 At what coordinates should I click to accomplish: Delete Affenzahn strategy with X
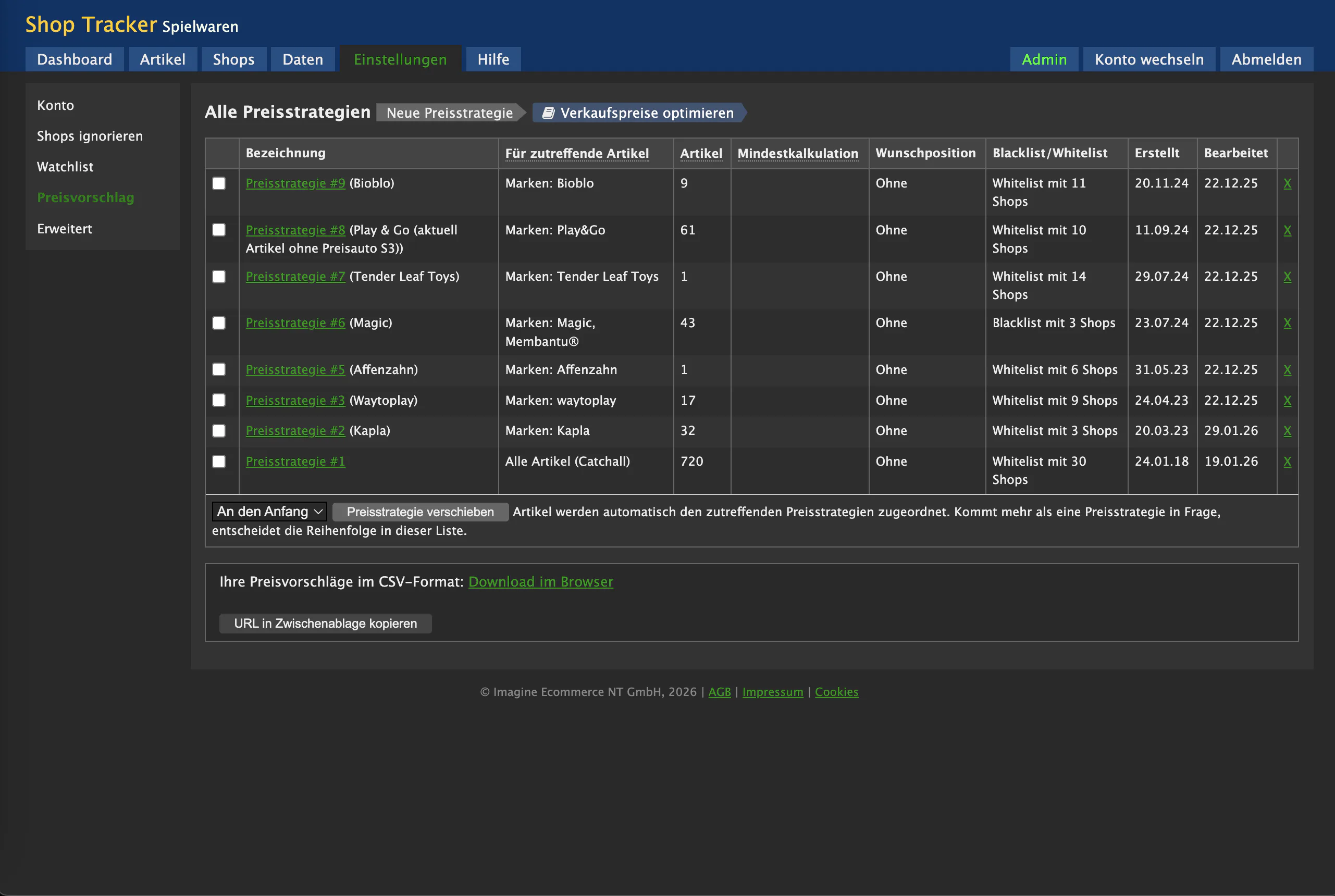(1287, 370)
